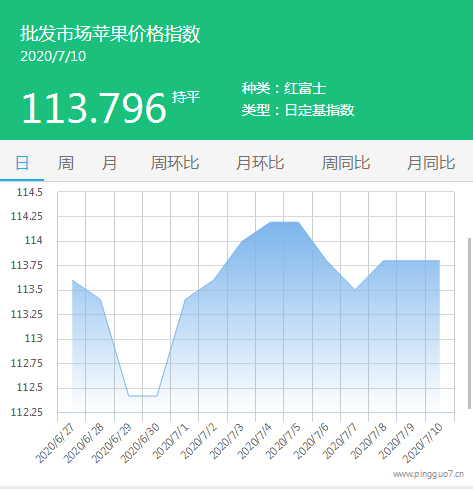Click the 类型：日定基指数 label
Image resolution: width=473 pixels, height=489 pixels.
(x=298, y=110)
